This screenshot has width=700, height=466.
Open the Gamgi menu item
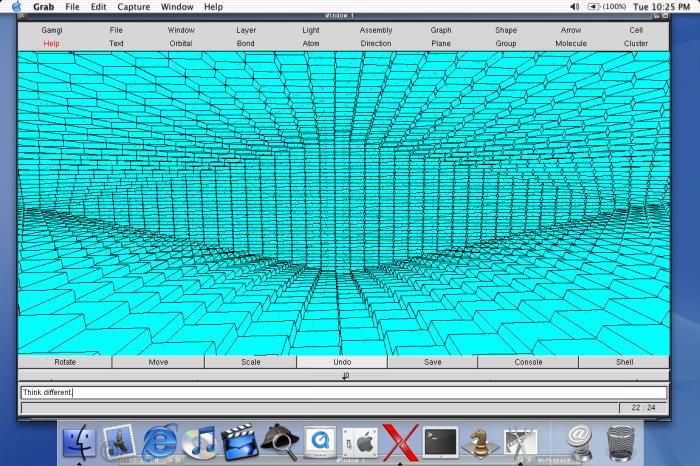coord(52,30)
